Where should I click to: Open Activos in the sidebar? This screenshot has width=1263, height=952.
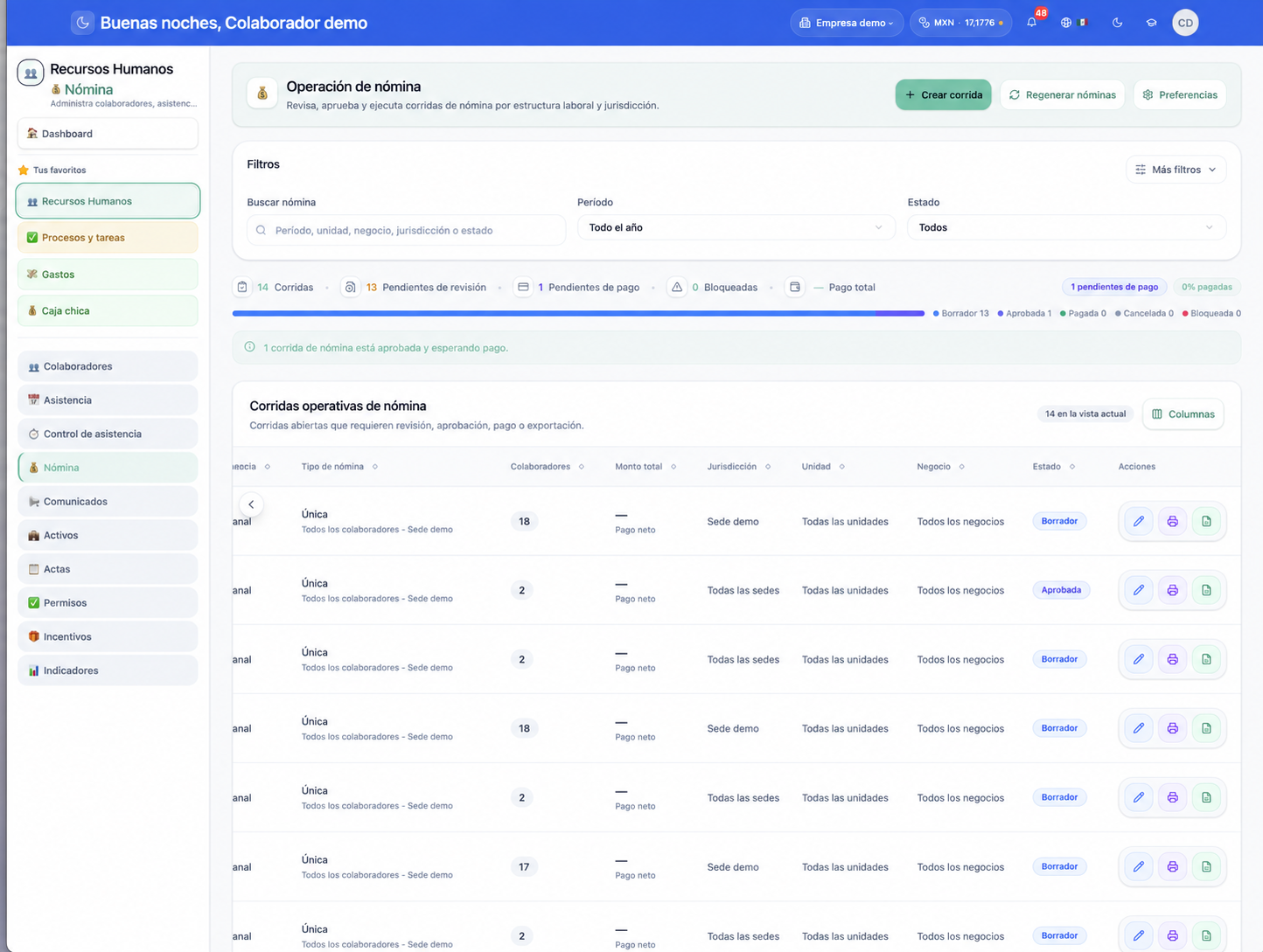pos(108,535)
